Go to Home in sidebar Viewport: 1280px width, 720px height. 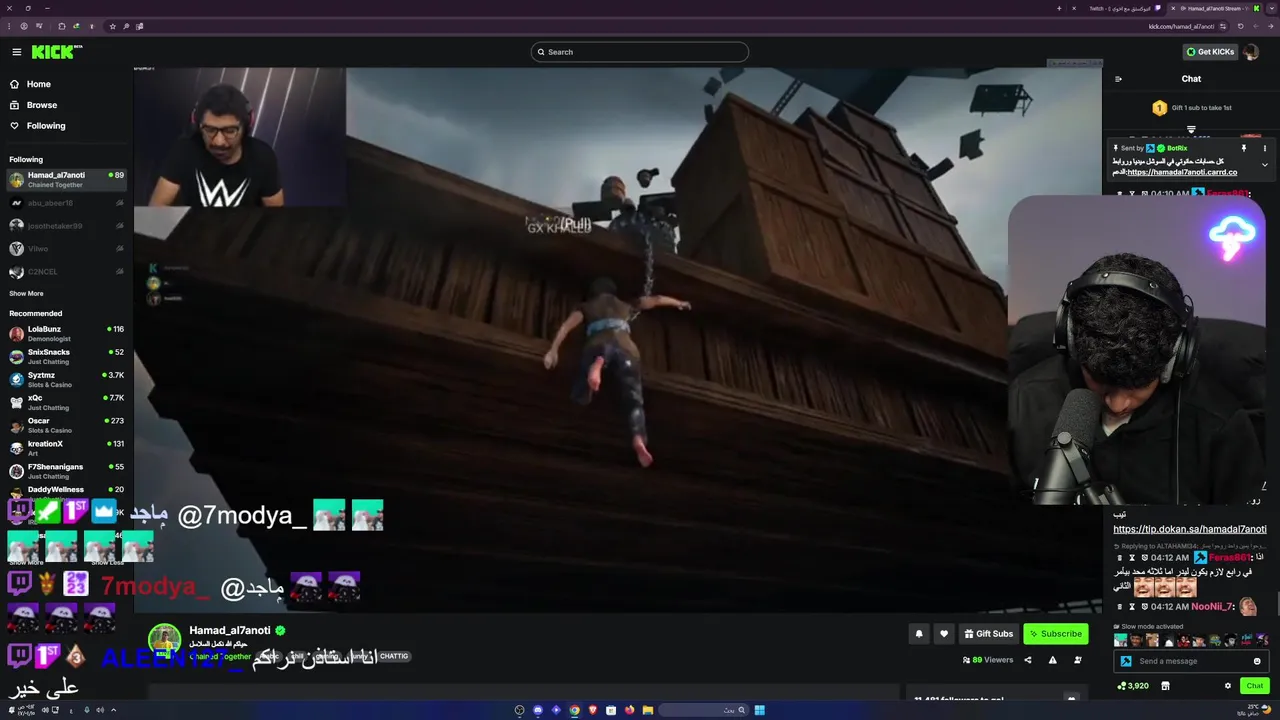tap(30, 84)
